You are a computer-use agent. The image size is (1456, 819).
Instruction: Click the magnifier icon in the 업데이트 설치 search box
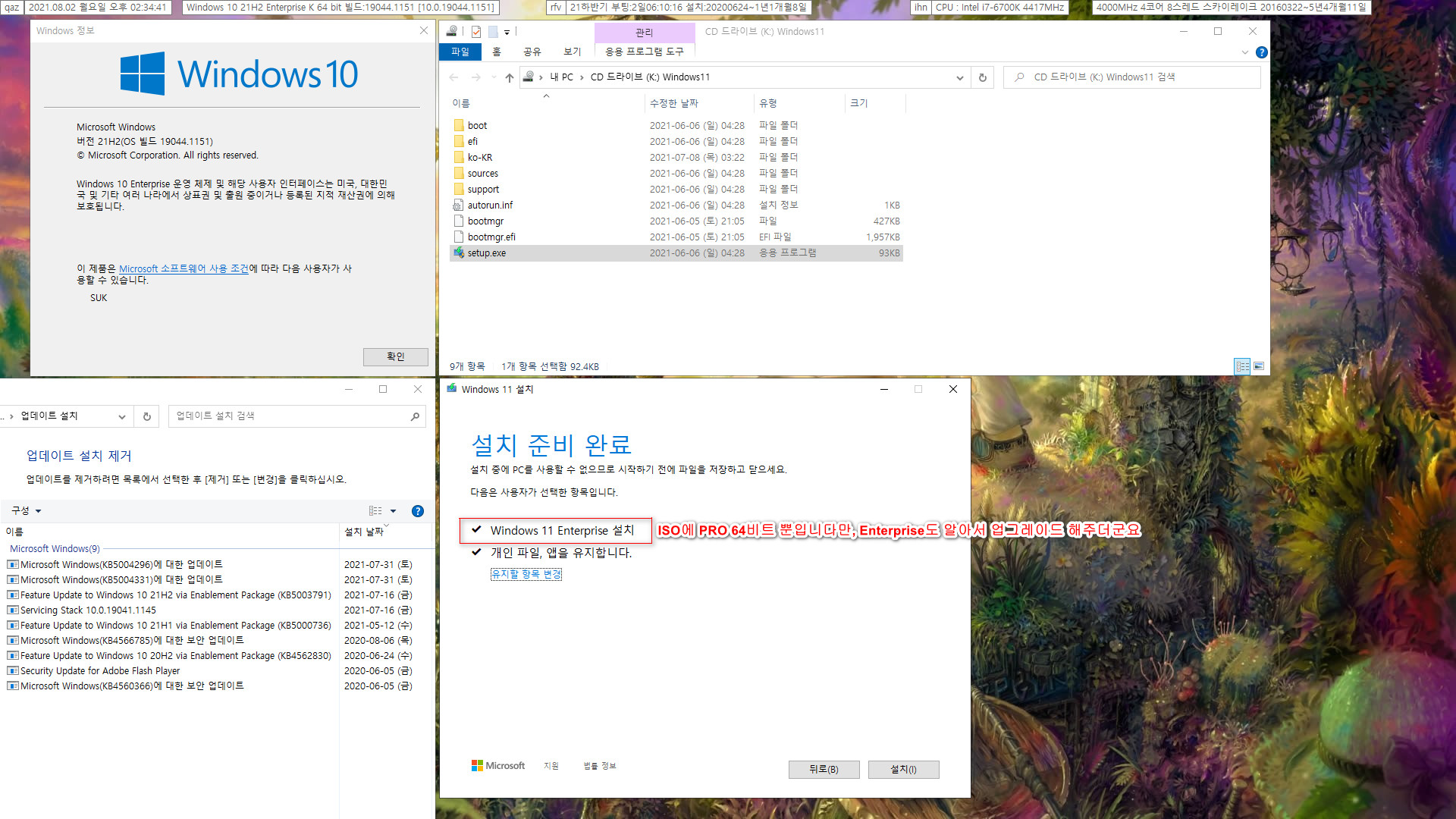(415, 416)
